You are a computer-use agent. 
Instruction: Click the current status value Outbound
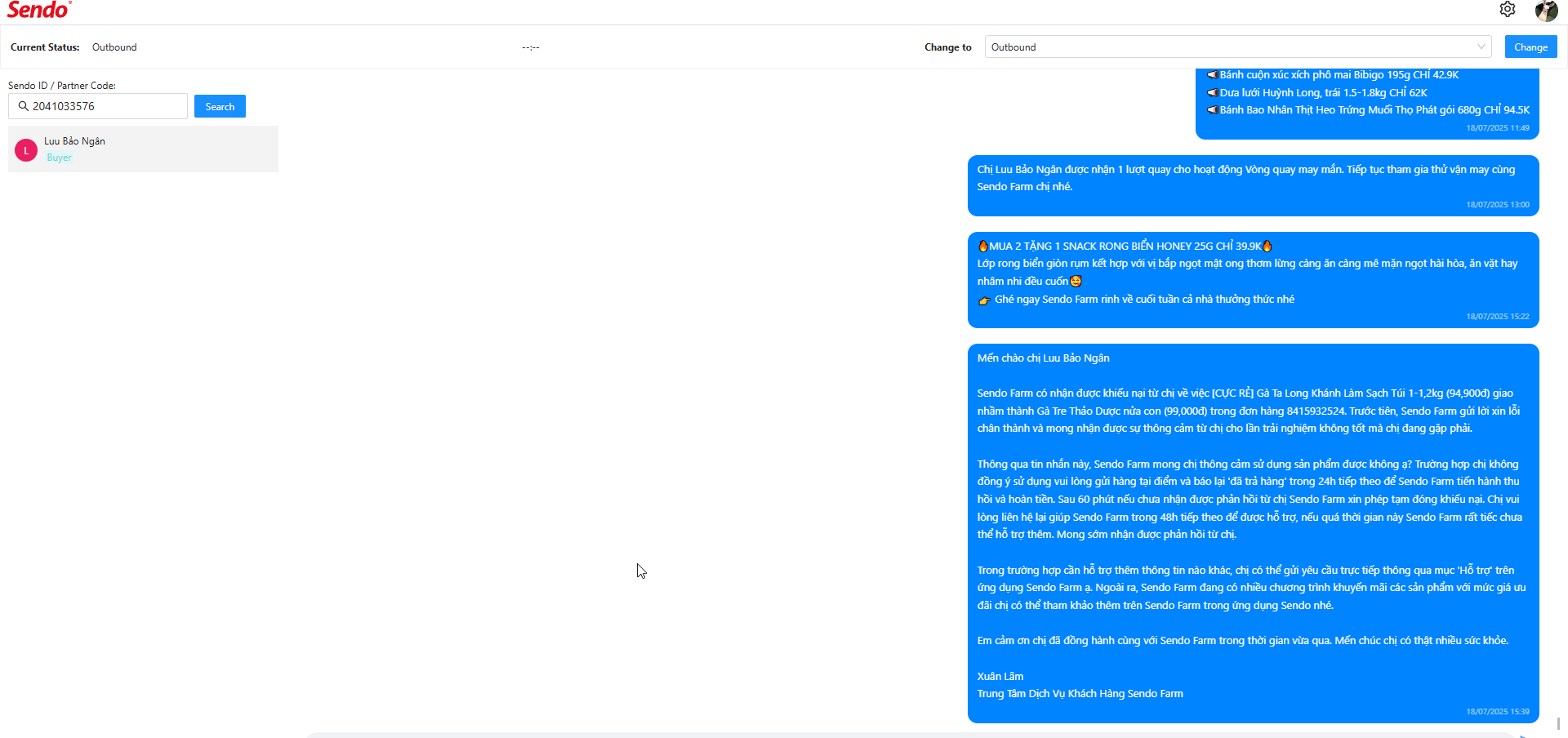(x=114, y=47)
